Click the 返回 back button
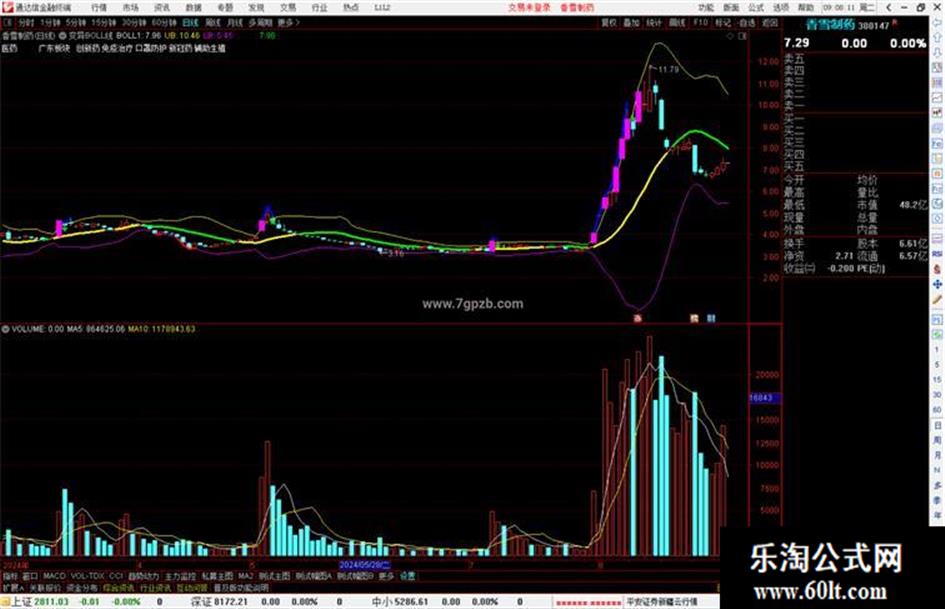The width and height of the screenshot is (945, 609). [x=770, y=22]
